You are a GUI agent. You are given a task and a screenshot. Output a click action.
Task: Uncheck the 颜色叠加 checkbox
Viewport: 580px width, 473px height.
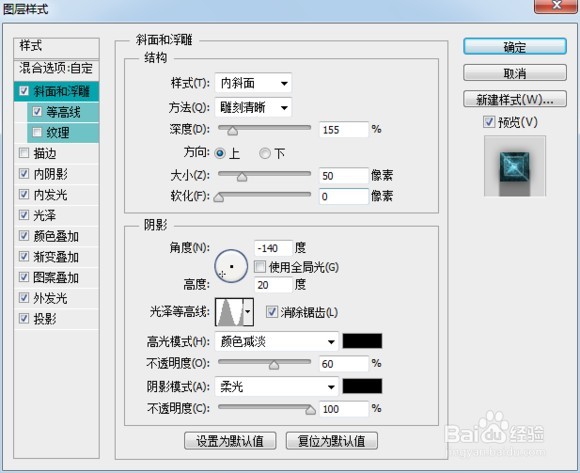24,236
